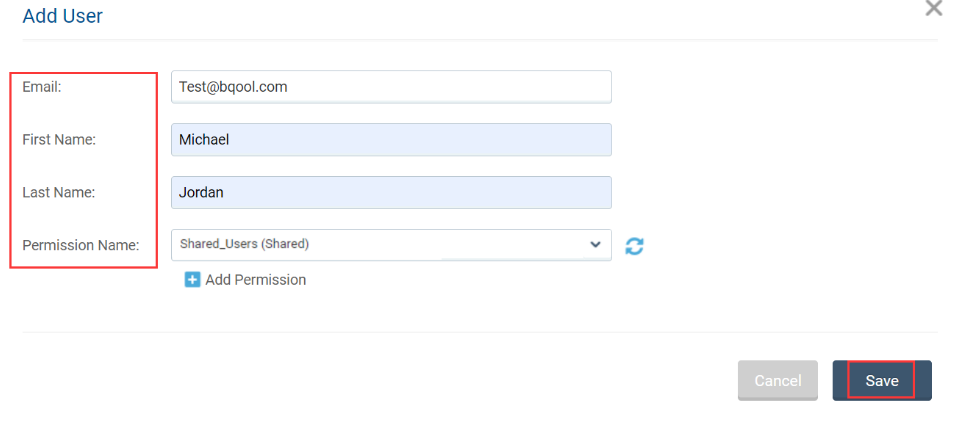The height and width of the screenshot is (435, 960).
Task: Click the "Permission Name:" label
Action: tap(81, 245)
